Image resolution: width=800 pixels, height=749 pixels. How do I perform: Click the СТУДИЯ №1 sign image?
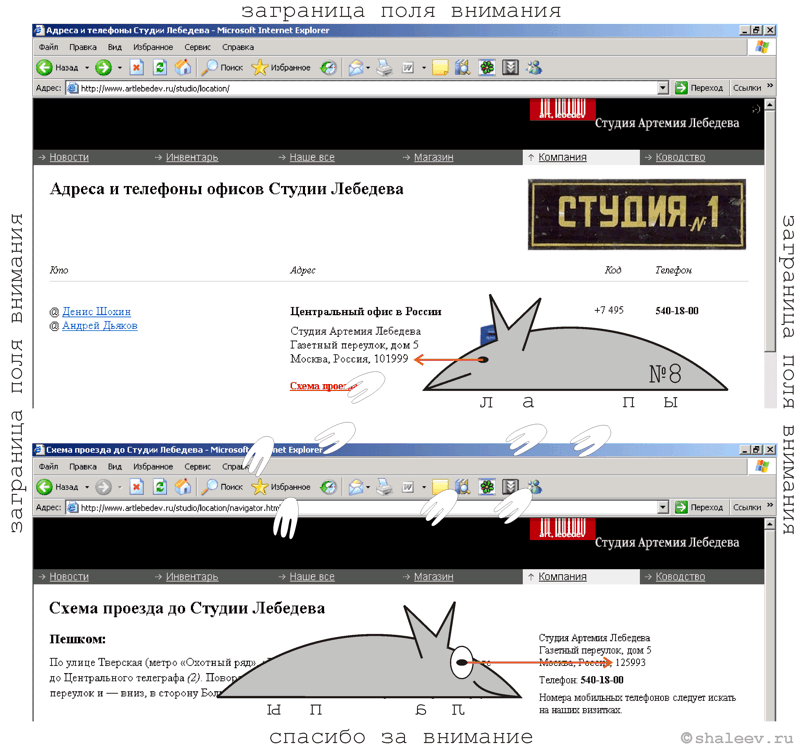[x=637, y=214]
